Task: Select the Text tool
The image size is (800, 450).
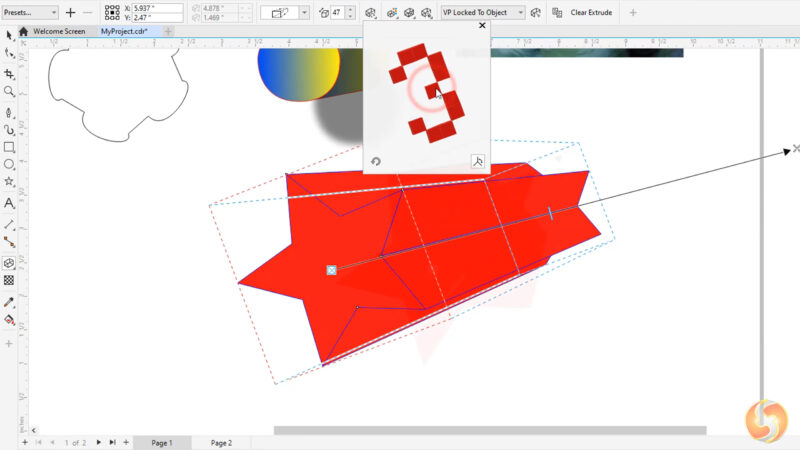Action: [x=9, y=203]
